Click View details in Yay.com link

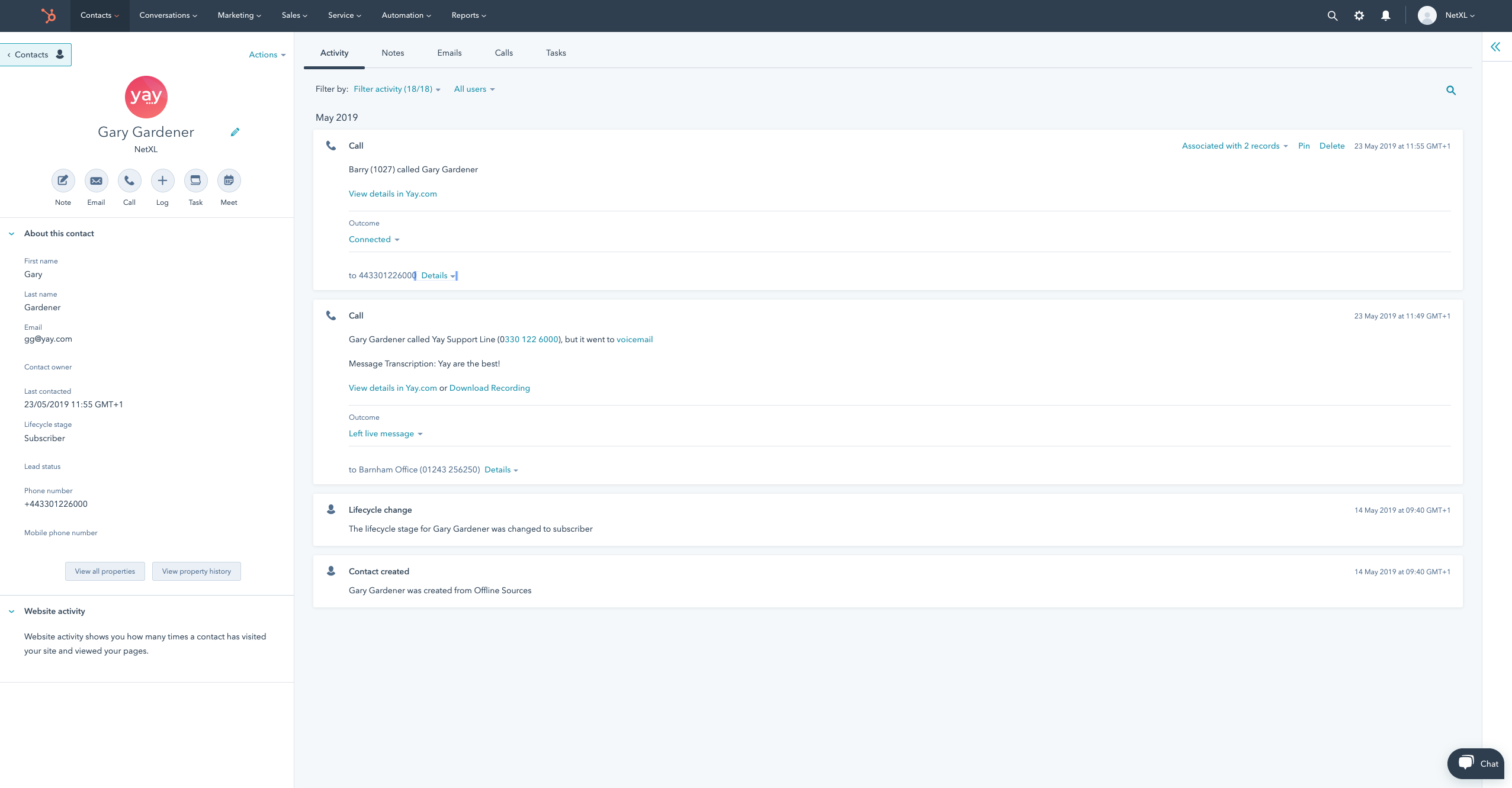(x=393, y=192)
